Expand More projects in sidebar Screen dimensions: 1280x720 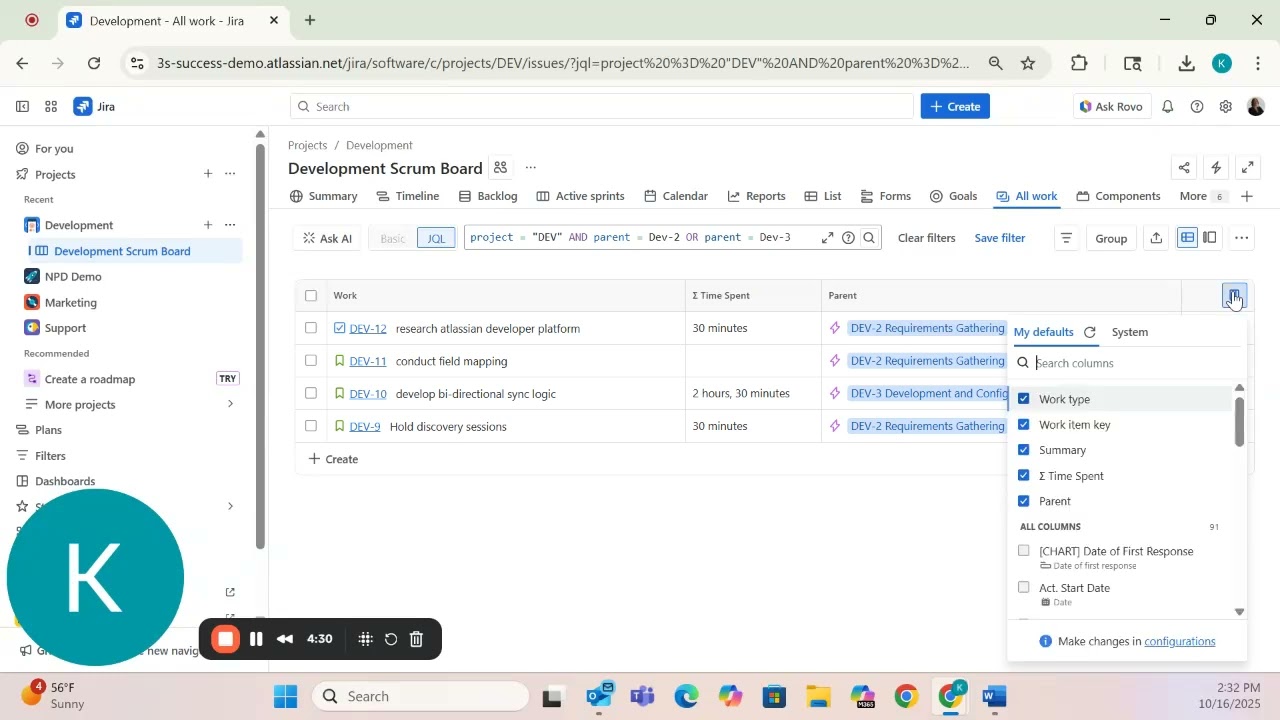click(230, 404)
